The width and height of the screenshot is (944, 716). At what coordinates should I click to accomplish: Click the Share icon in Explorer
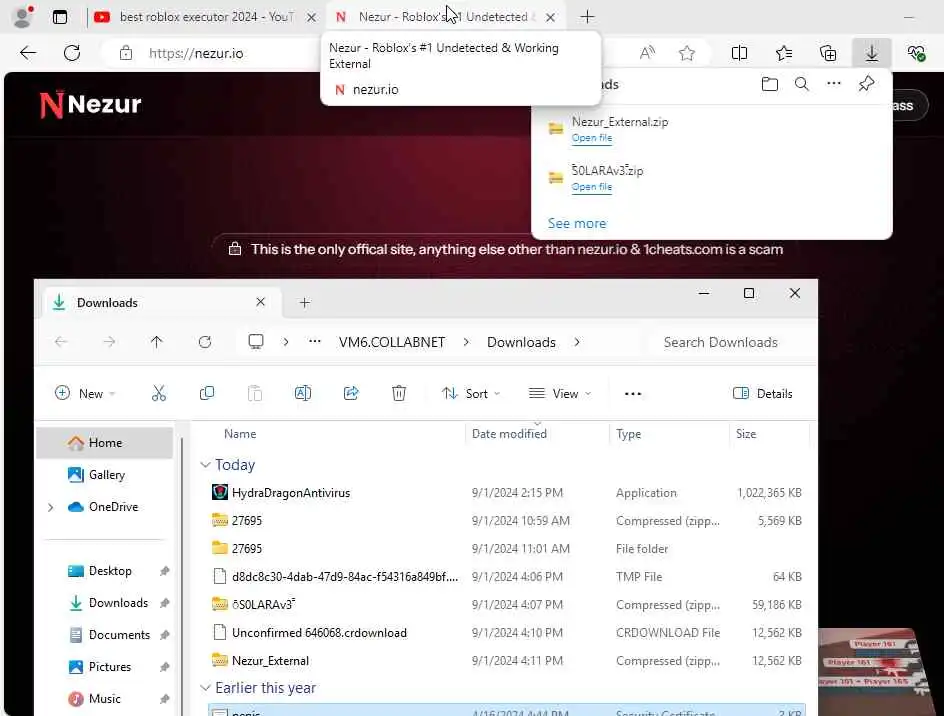coord(351,393)
